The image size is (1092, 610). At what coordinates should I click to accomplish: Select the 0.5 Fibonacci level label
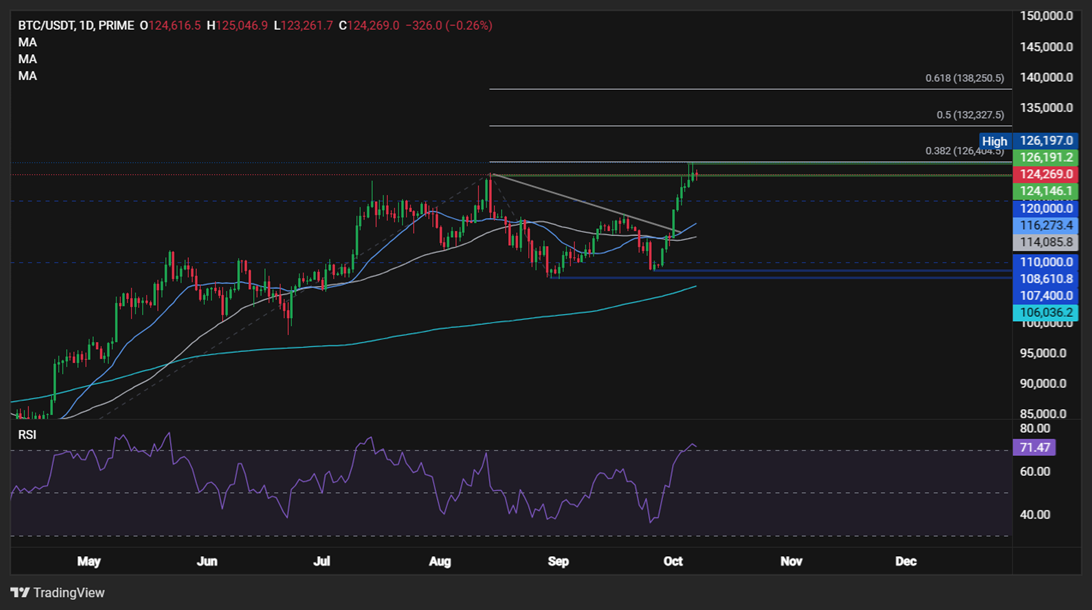pyautogui.click(x=969, y=115)
